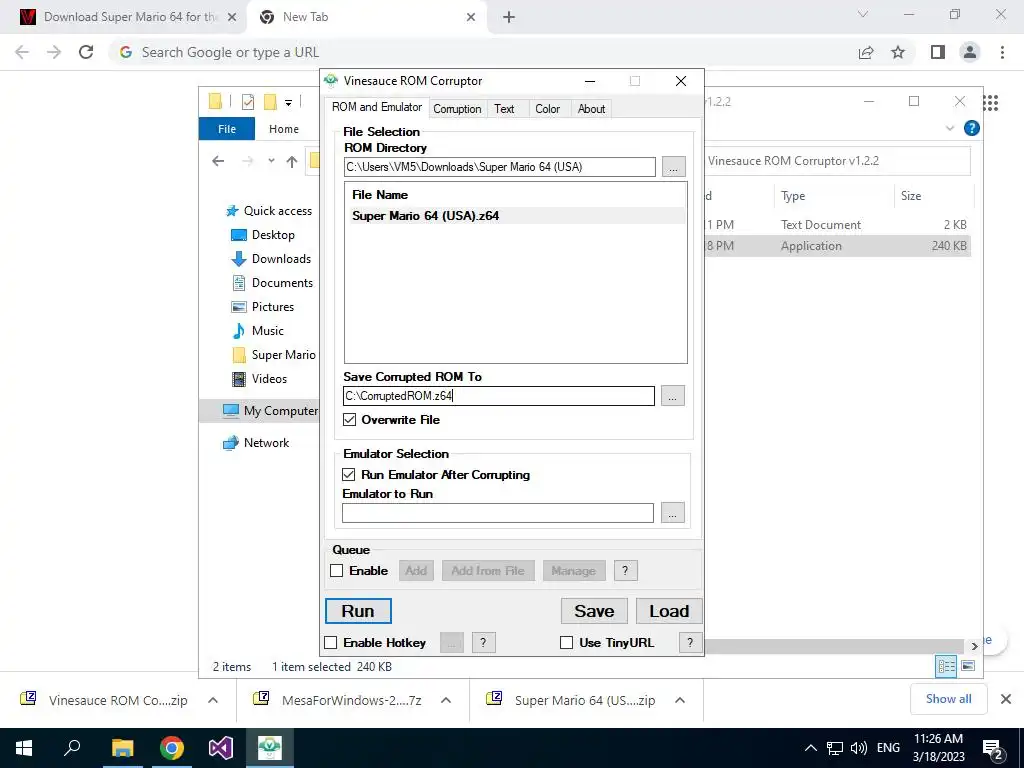Click the ROM Directory path field
This screenshot has height=768, width=1024.
pyautogui.click(x=500, y=167)
